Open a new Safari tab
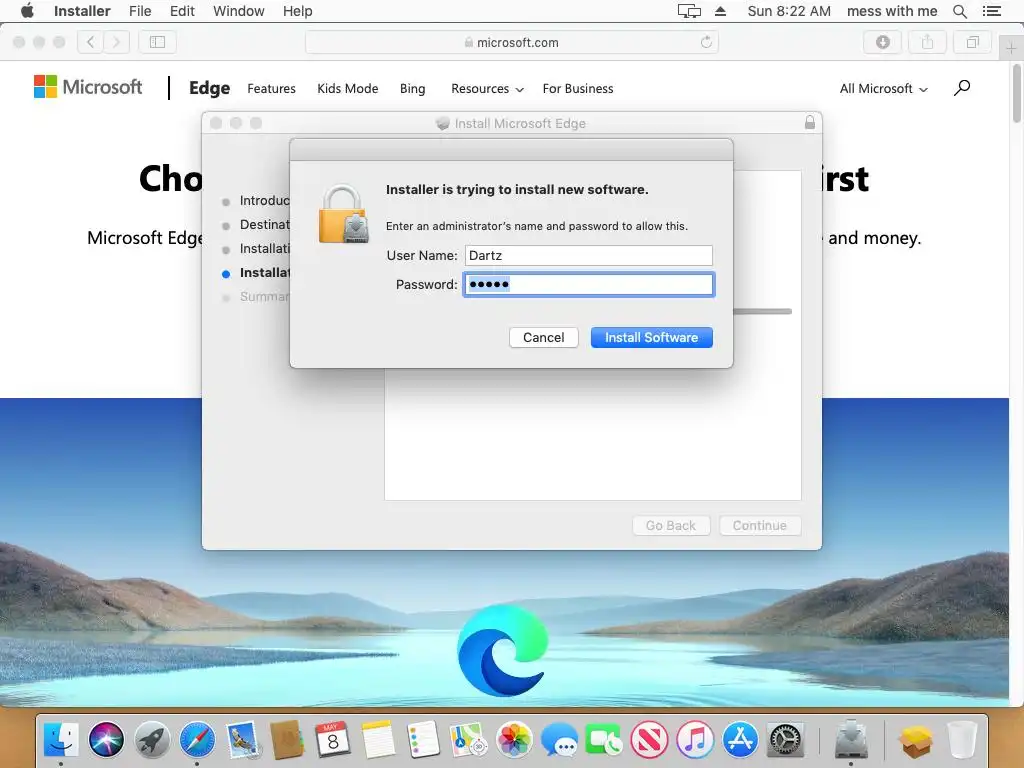This screenshot has width=1024, height=768. 1011,48
